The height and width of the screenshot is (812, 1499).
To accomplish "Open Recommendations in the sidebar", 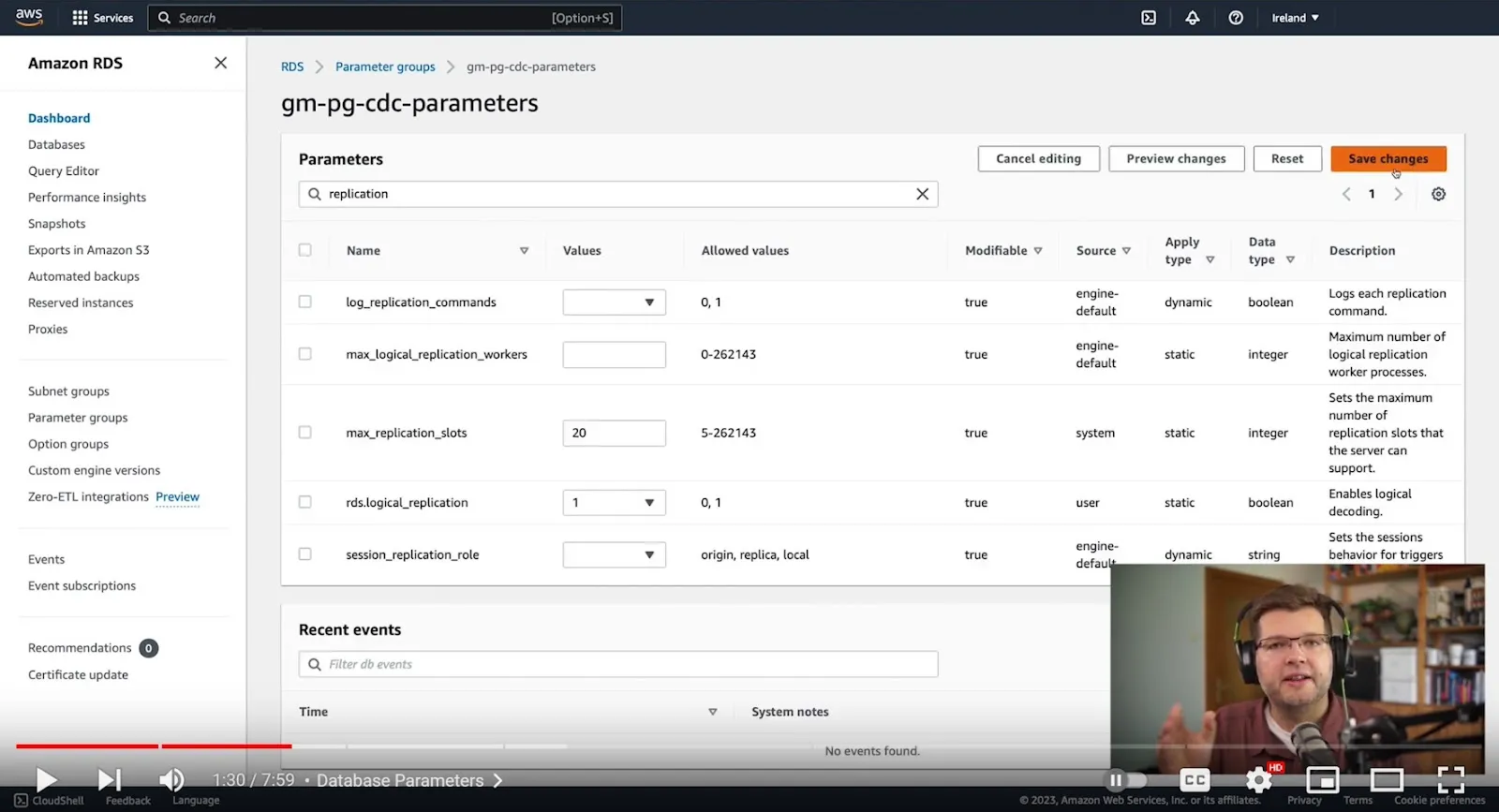I will [80, 648].
